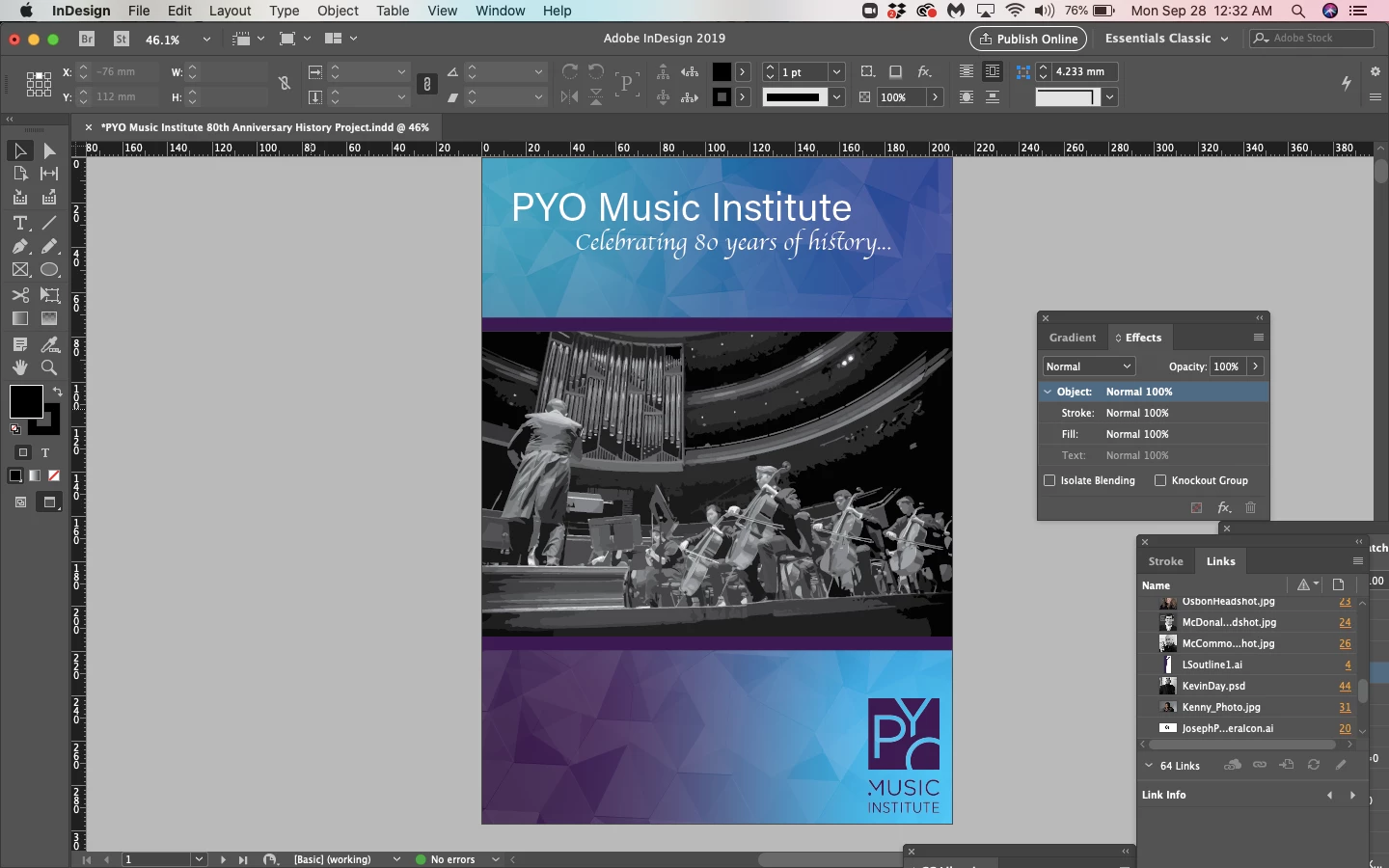Open the blending mode Normal dropdown
The height and width of the screenshot is (868, 1389).
pyautogui.click(x=1089, y=366)
